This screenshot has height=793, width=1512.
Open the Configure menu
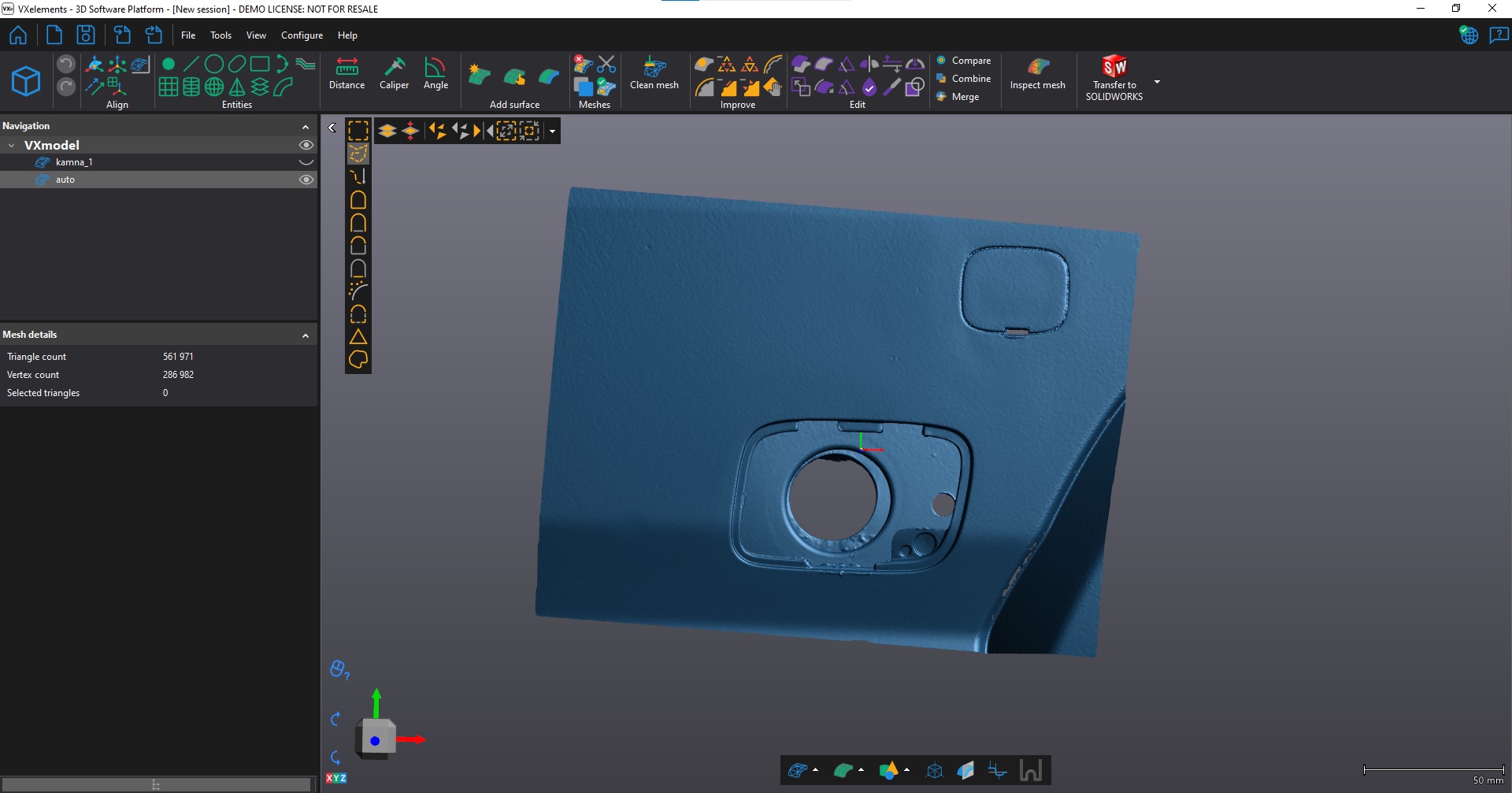[302, 35]
